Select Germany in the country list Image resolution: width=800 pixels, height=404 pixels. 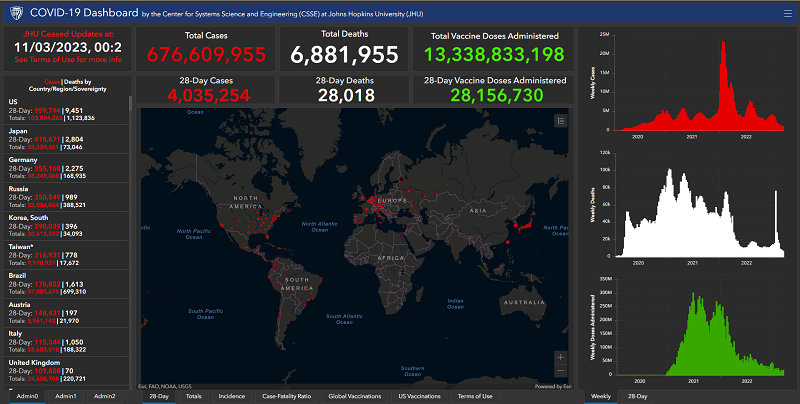tap(66, 168)
